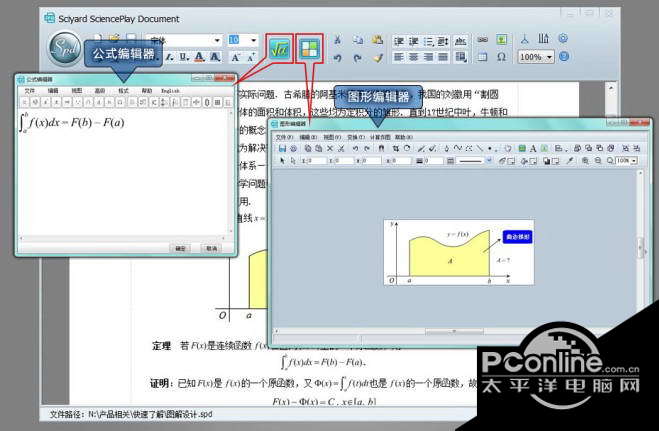This screenshot has width=659, height=431.
Task: Toggle text highlight A button
Action: click(x=215, y=57)
